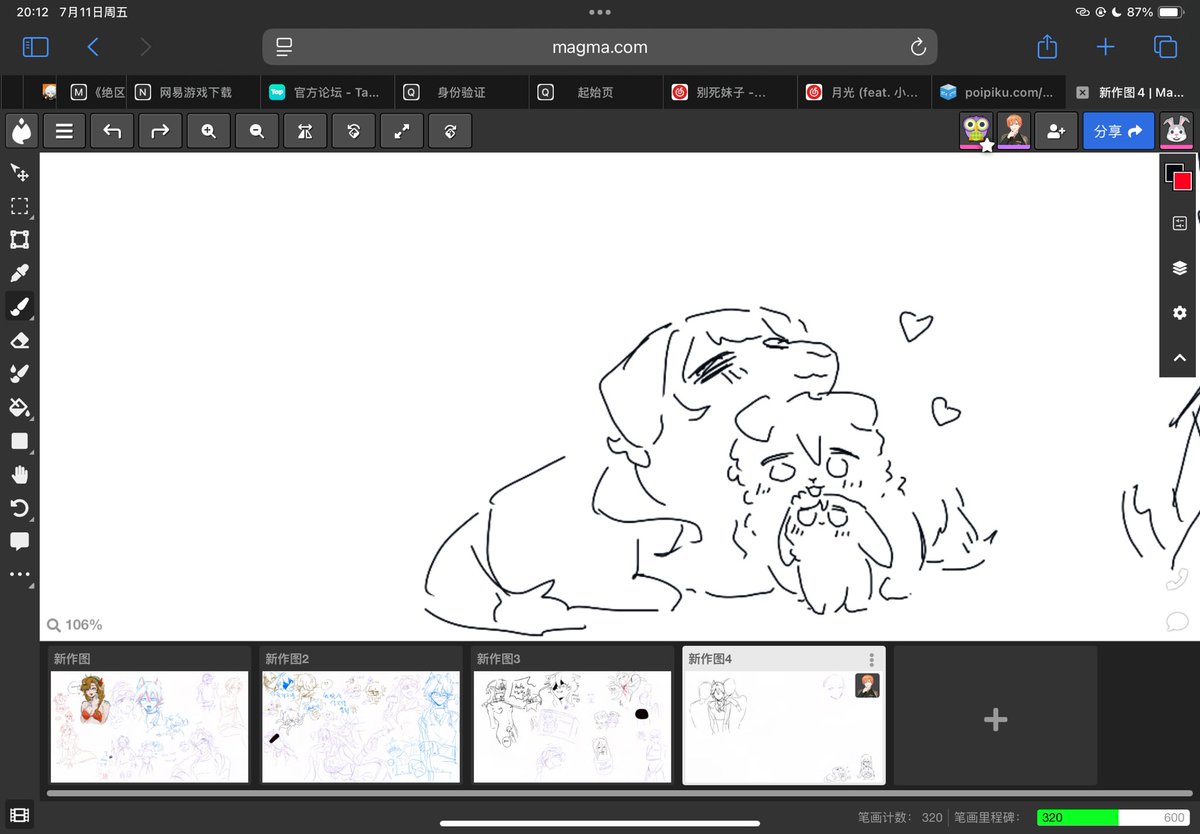Go back in Safari
The width and height of the screenshot is (1200, 834).
(x=93, y=47)
